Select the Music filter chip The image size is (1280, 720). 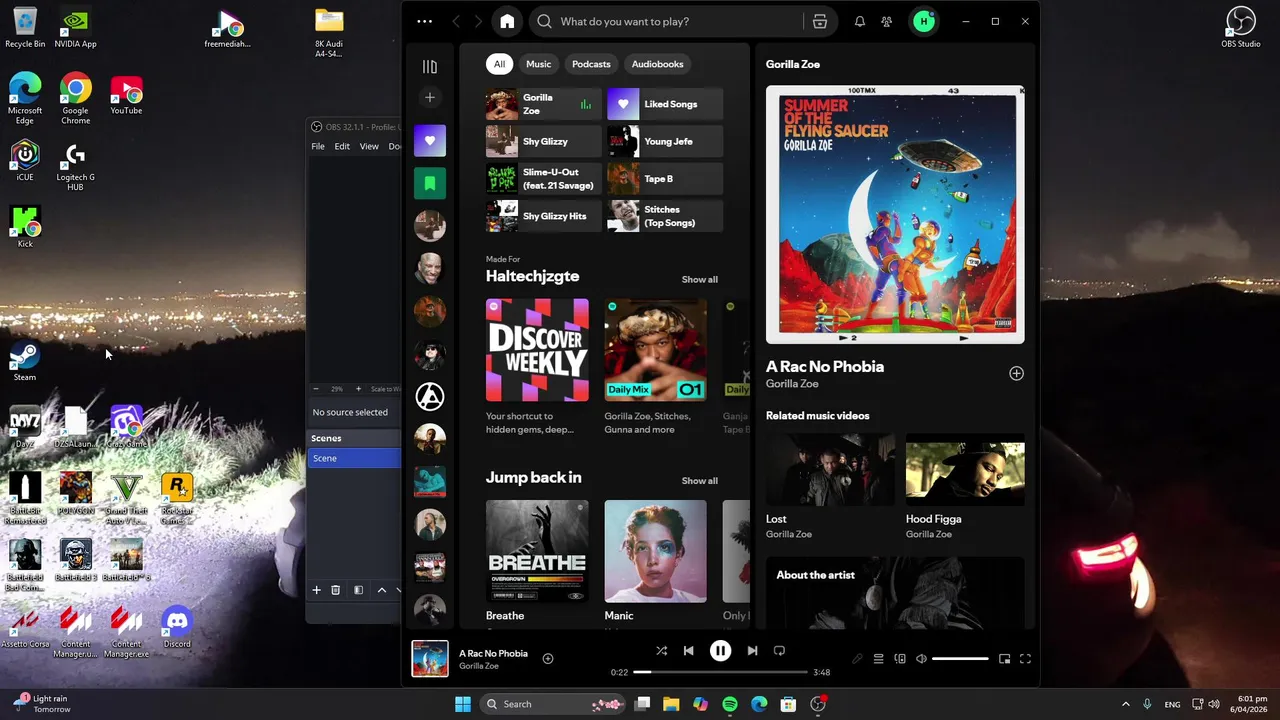538,64
